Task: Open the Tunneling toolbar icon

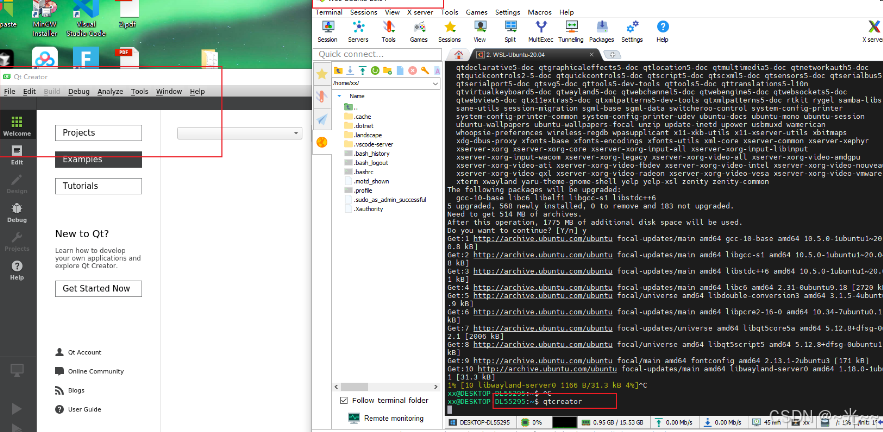Action: pos(571,31)
